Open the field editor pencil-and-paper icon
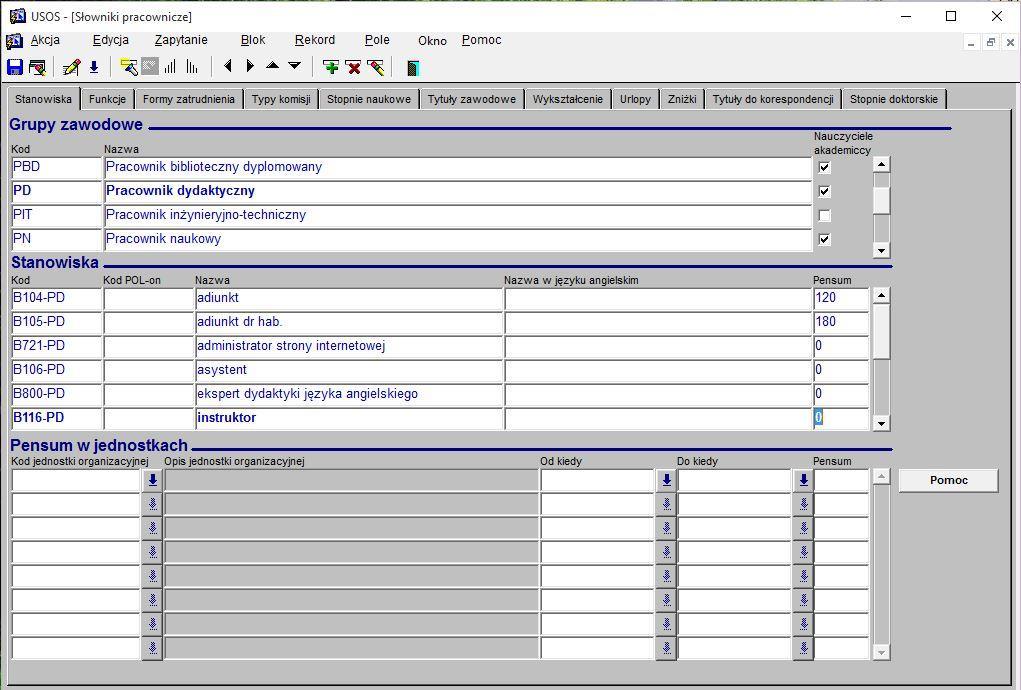The image size is (1021, 690). coord(71,67)
